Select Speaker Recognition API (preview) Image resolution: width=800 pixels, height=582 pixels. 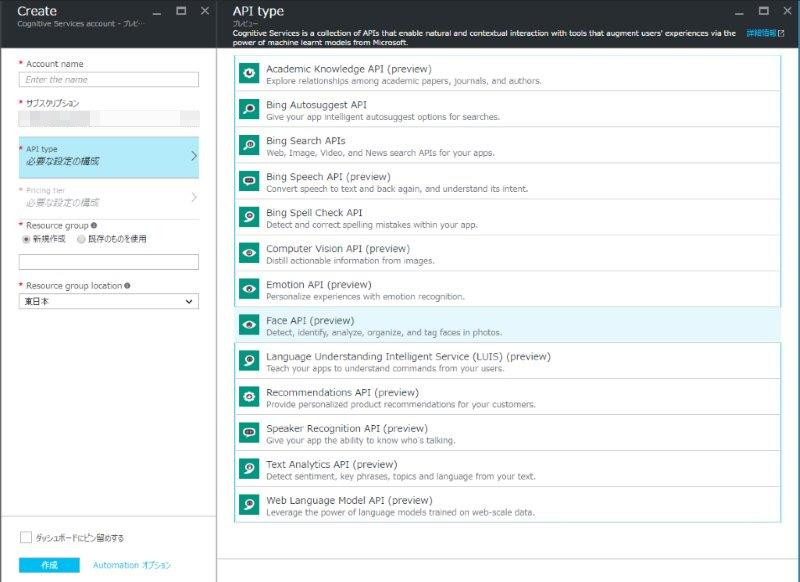click(x=507, y=433)
